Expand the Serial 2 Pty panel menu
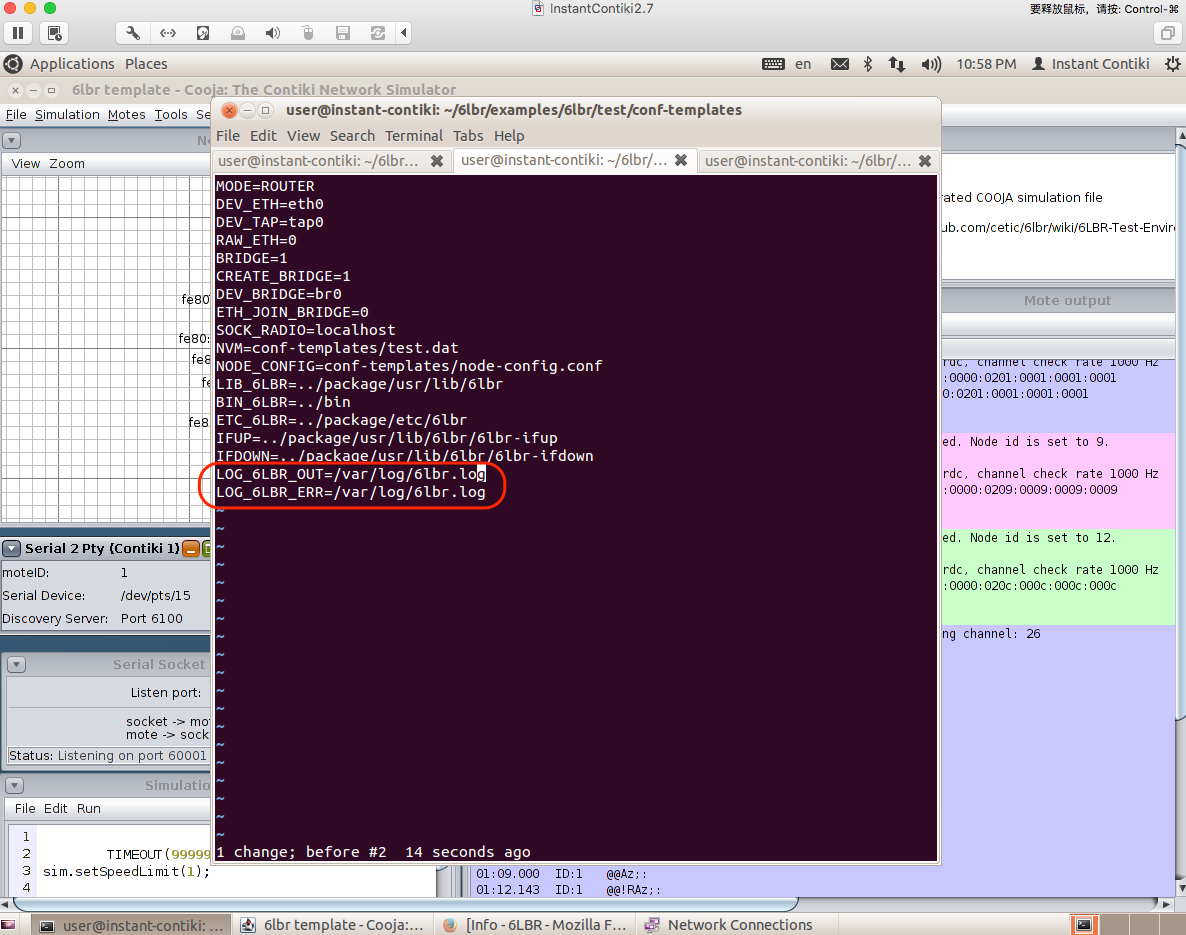This screenshot has width=1186, height=935. pyautogui.click(x=12, y=548)
